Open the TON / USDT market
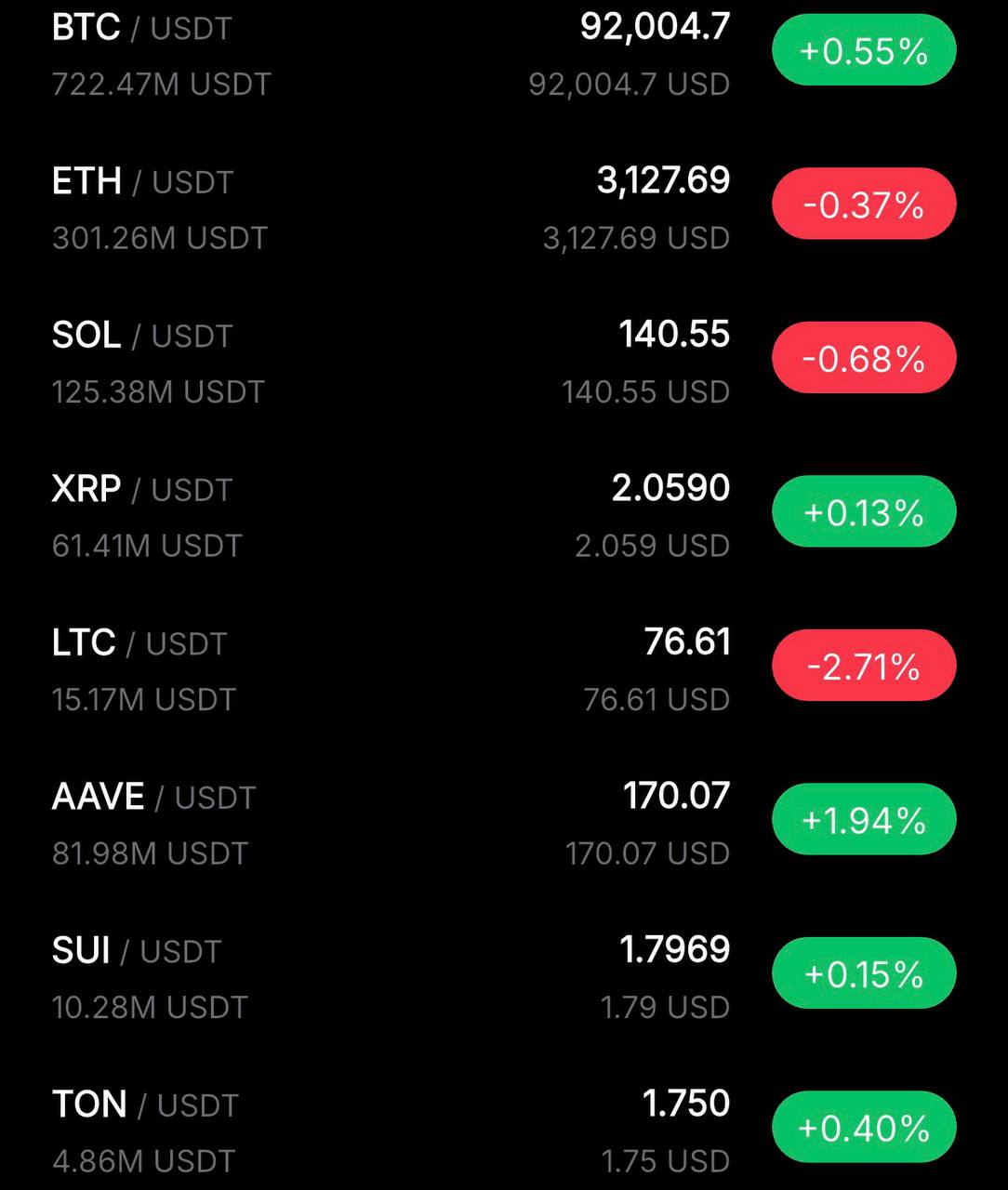 [x=145, y=1104]
